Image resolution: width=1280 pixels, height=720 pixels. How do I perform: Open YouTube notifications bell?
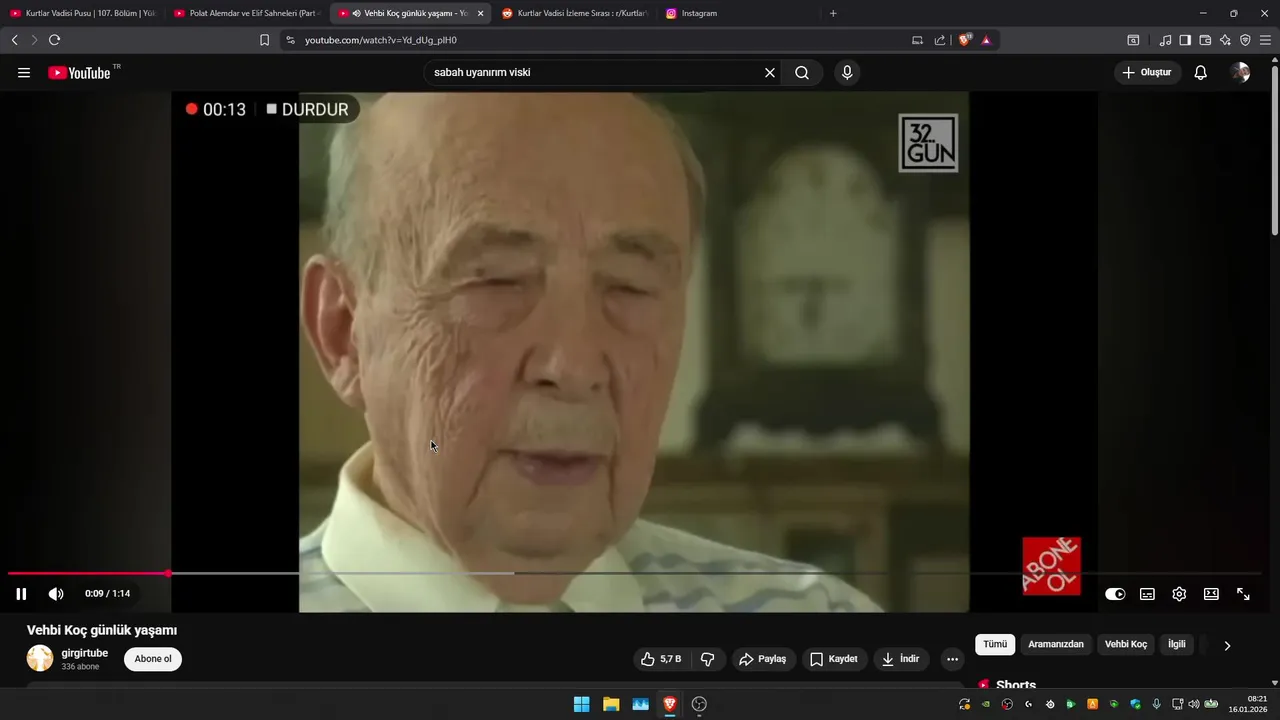(1201, 73)
